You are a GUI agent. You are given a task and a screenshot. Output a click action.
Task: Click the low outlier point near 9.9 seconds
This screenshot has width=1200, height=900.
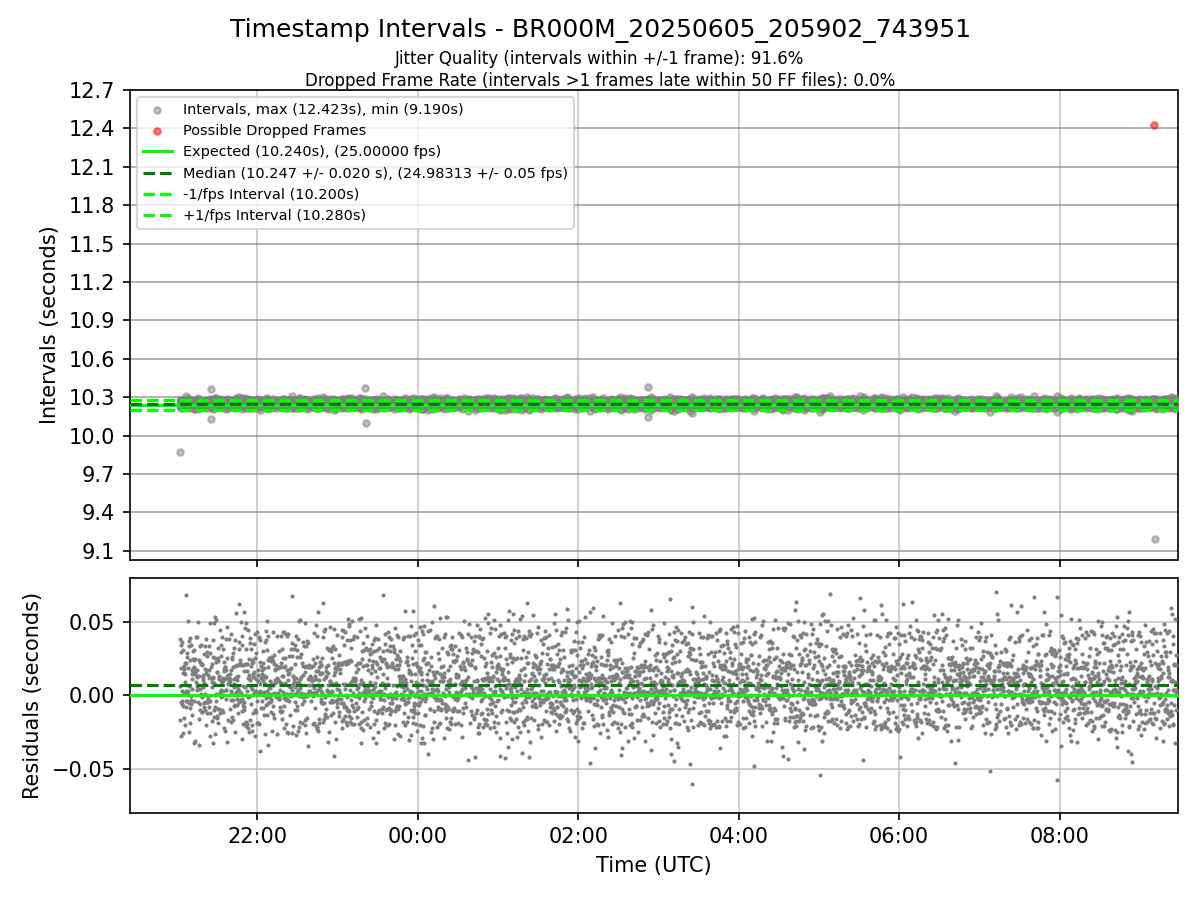(180, 452)
